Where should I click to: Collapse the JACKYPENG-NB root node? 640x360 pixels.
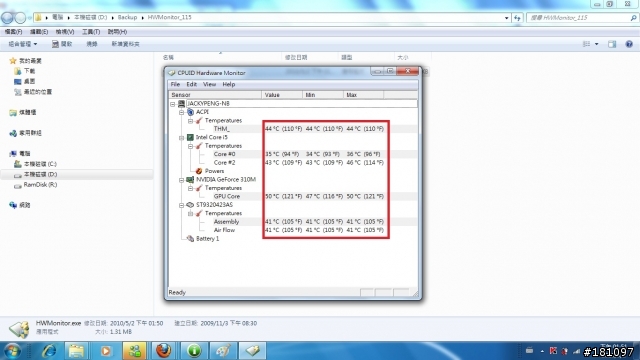click(173, 104)
